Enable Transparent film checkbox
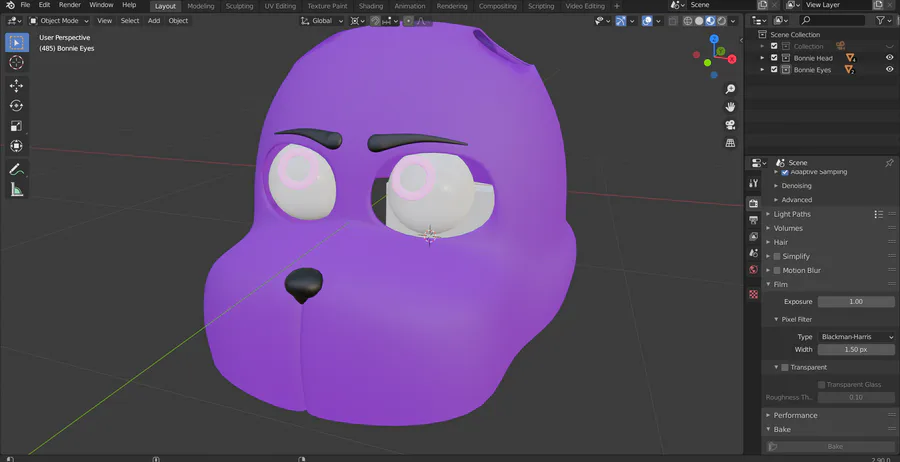This screenshot has width=900, height=462. coord(785,367)
